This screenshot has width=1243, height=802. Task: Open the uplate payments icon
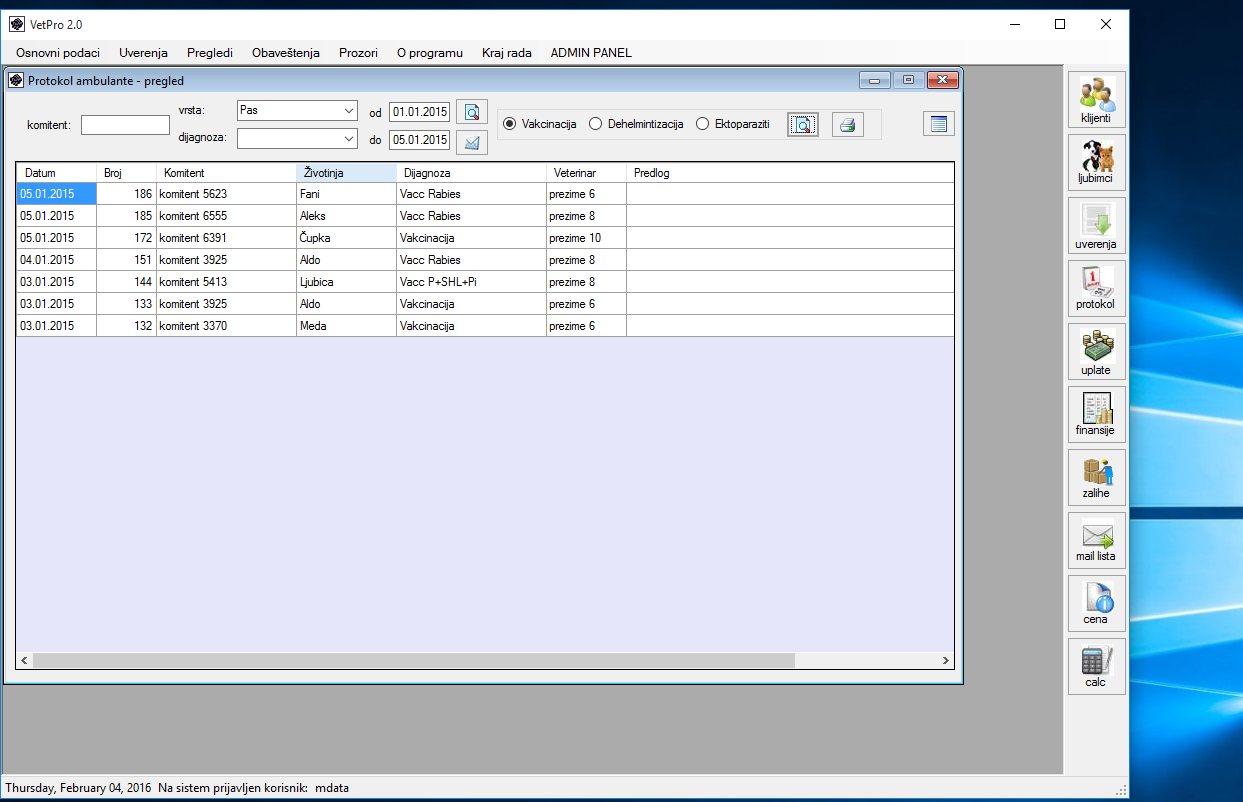(x=1096, y=351)
